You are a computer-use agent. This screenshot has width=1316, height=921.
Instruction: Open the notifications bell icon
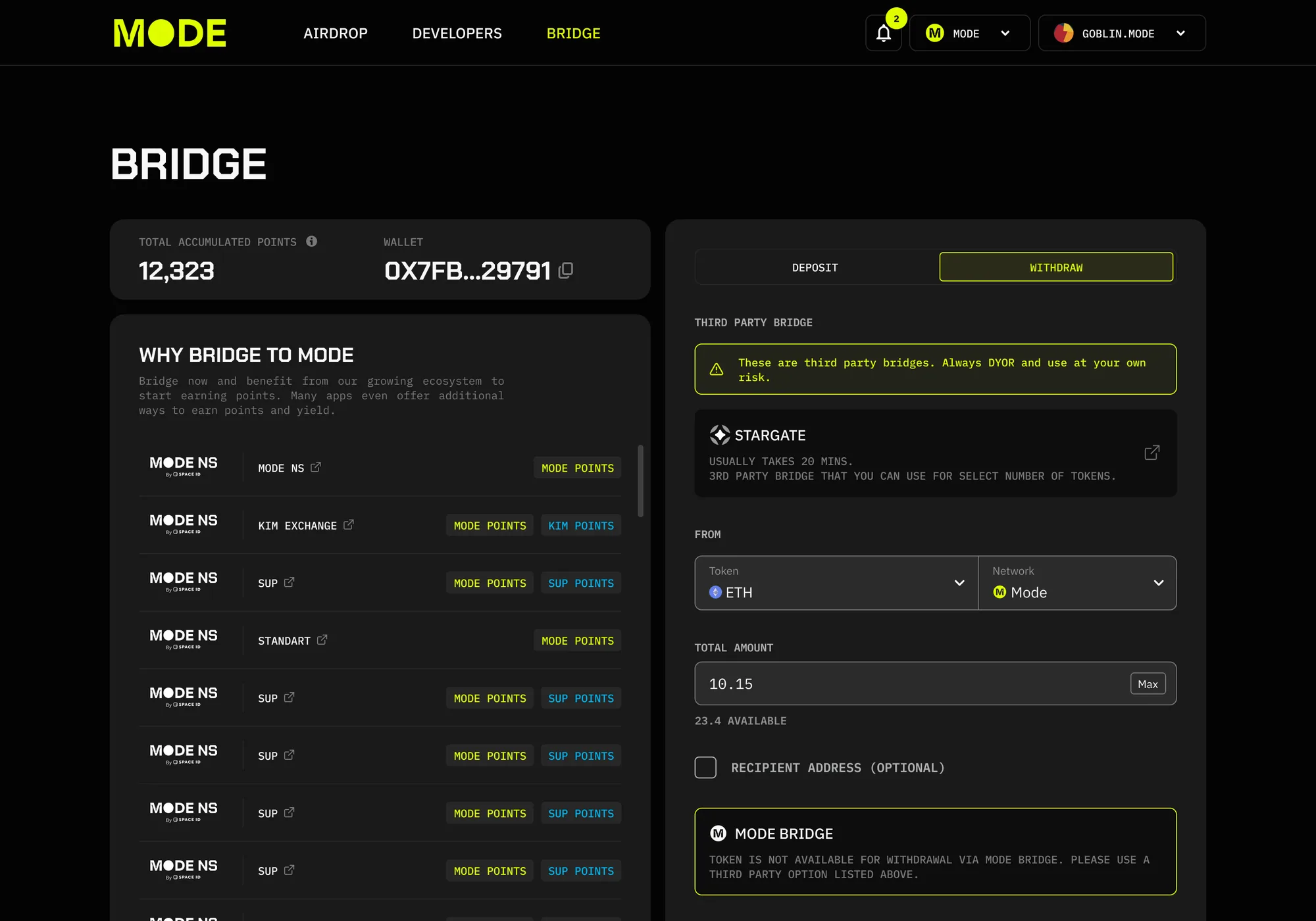pos(883,33)
